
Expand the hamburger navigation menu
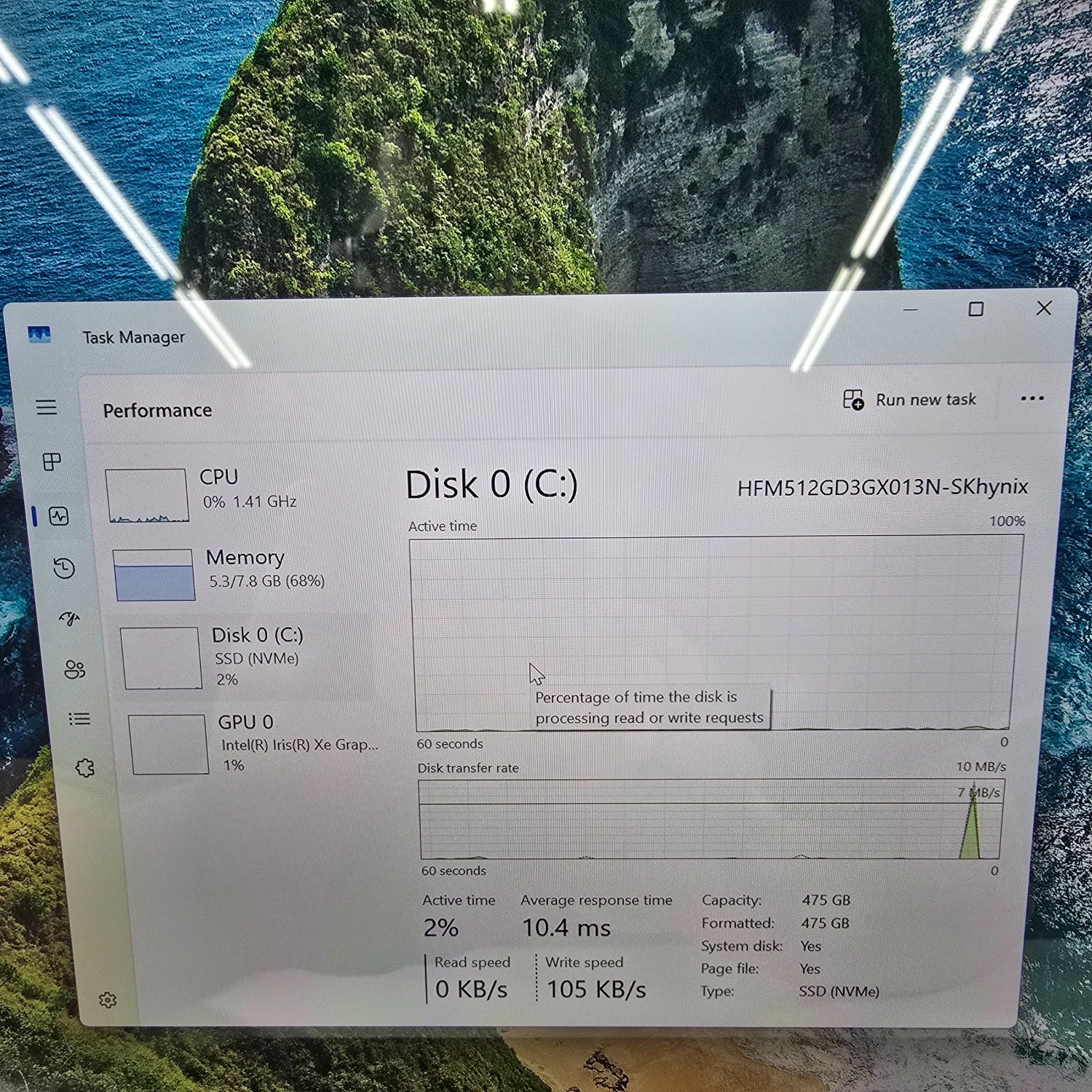click(47, 407)
